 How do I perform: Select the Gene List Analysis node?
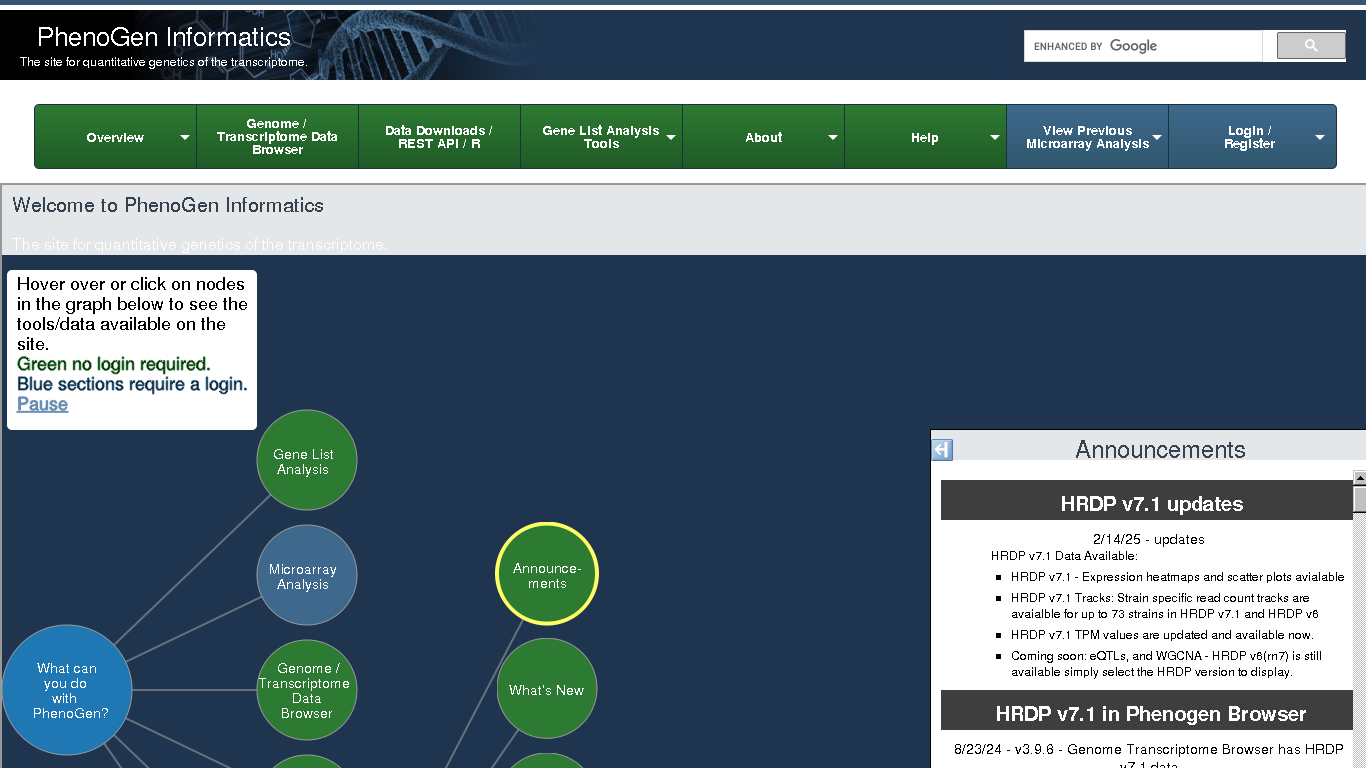(x=306, y=461)
